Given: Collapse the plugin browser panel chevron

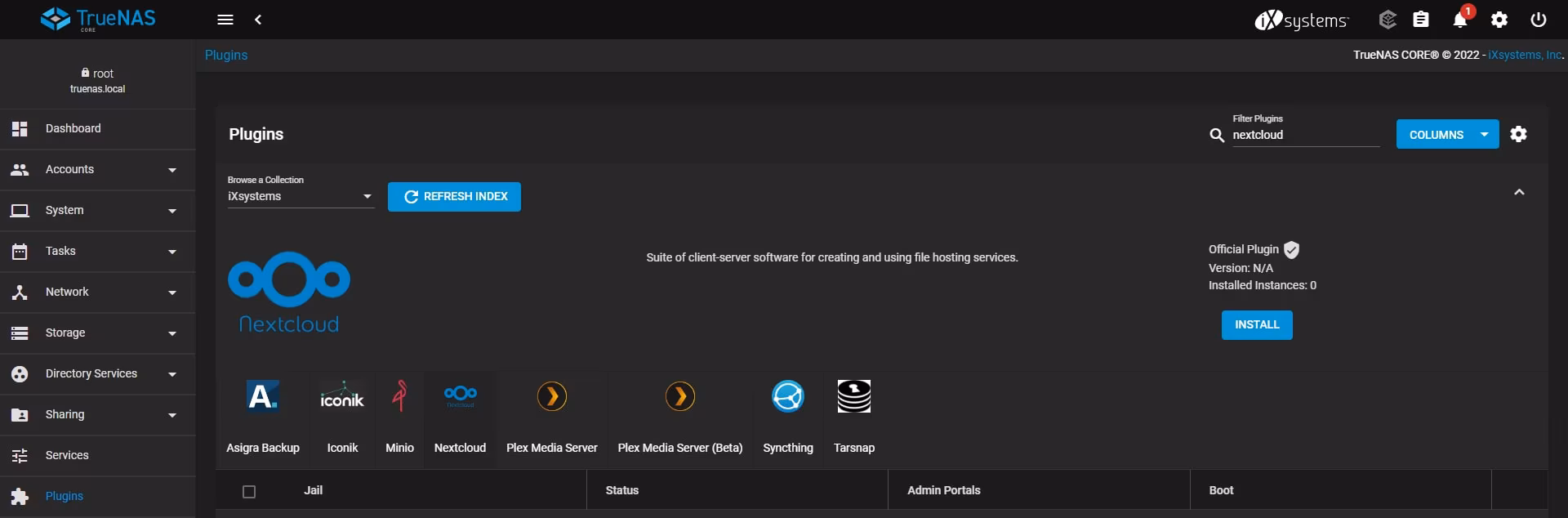Looking at the screenshot, I should point(1519,192).
